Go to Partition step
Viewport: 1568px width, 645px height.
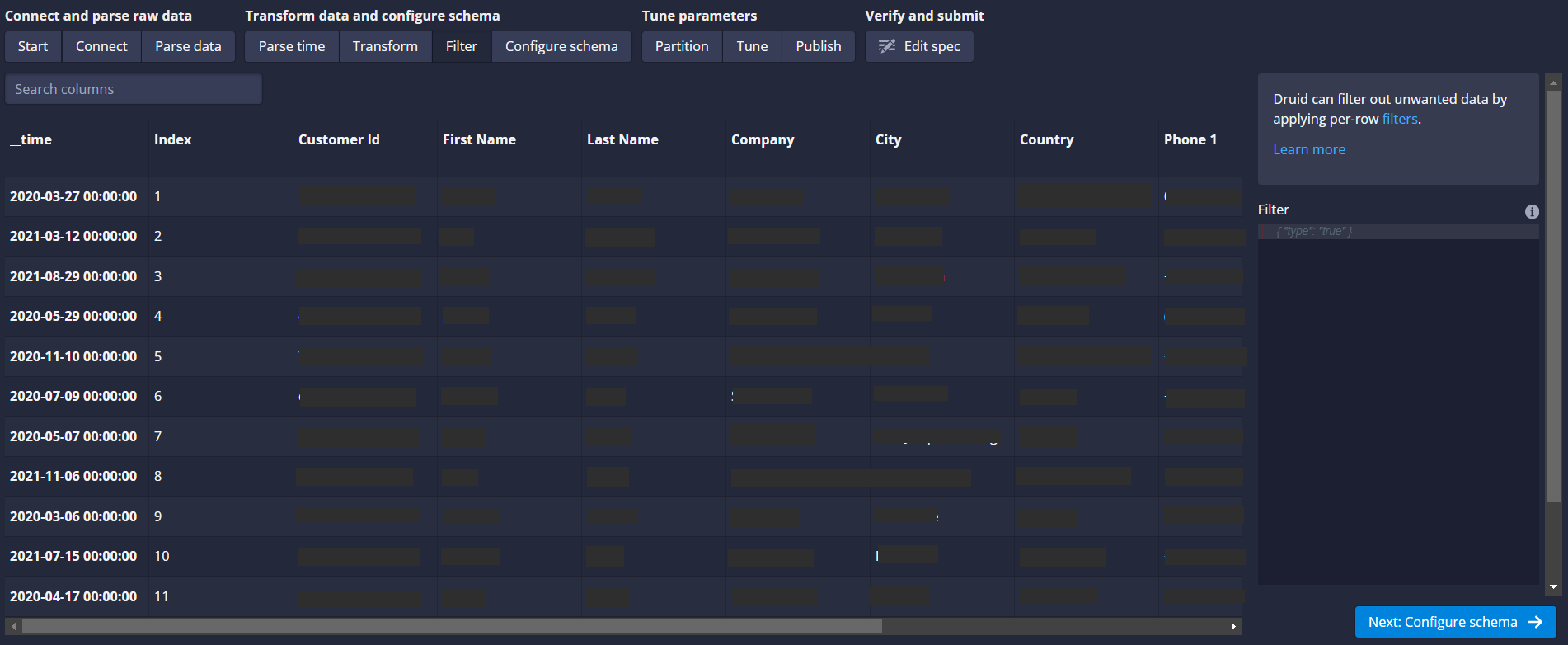[682, 46]
